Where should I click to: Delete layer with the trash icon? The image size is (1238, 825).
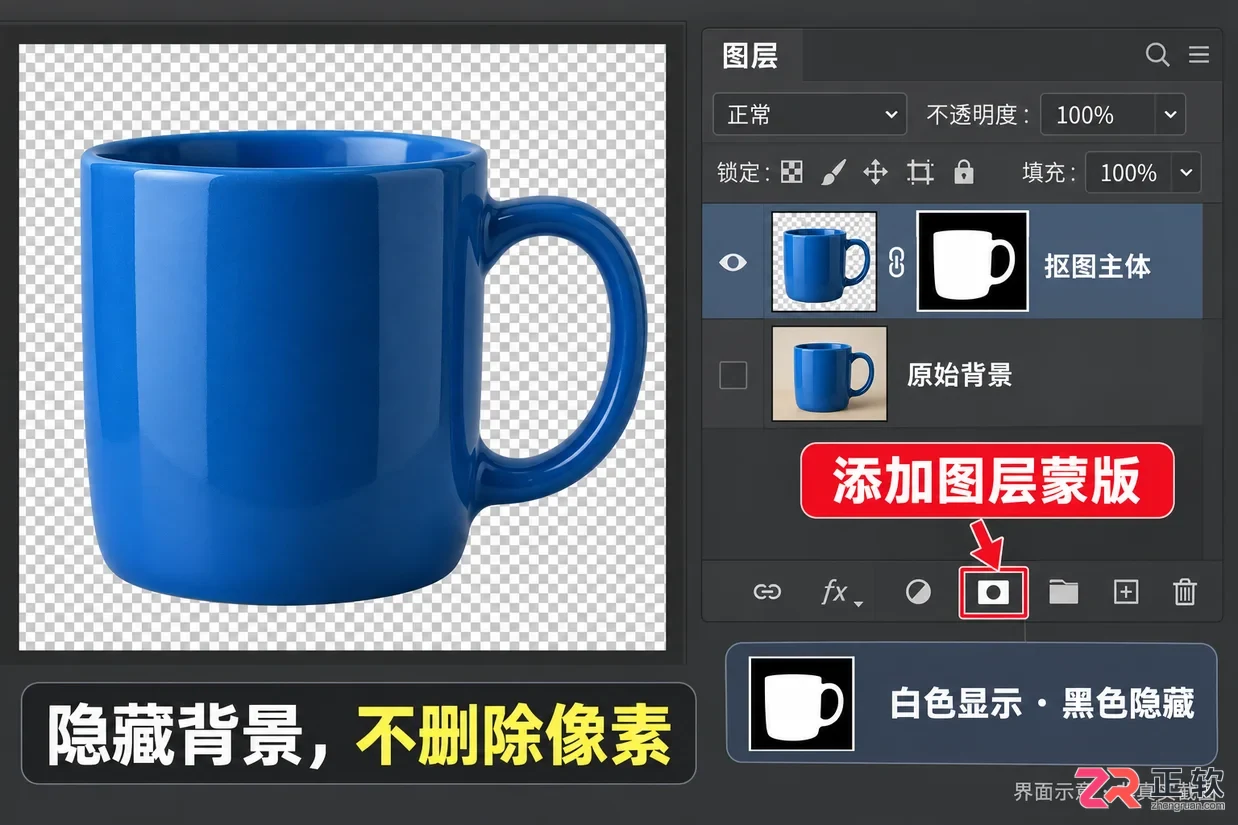click(x=1185, y=592)
